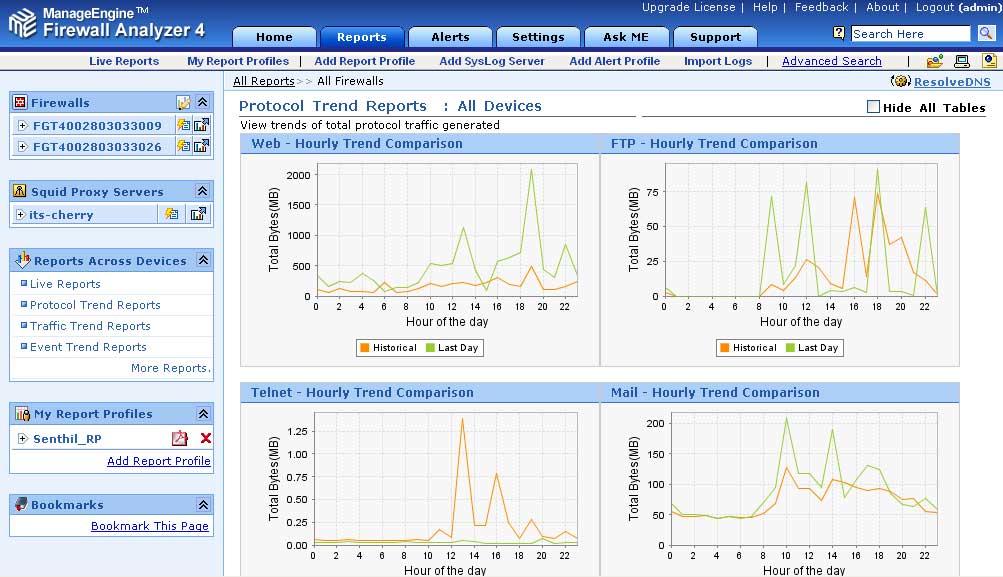Open Traffic Trend Reports link
The height and width of the screenshot is (577, 1003).
pyautogui.click(x=90, y=326)
